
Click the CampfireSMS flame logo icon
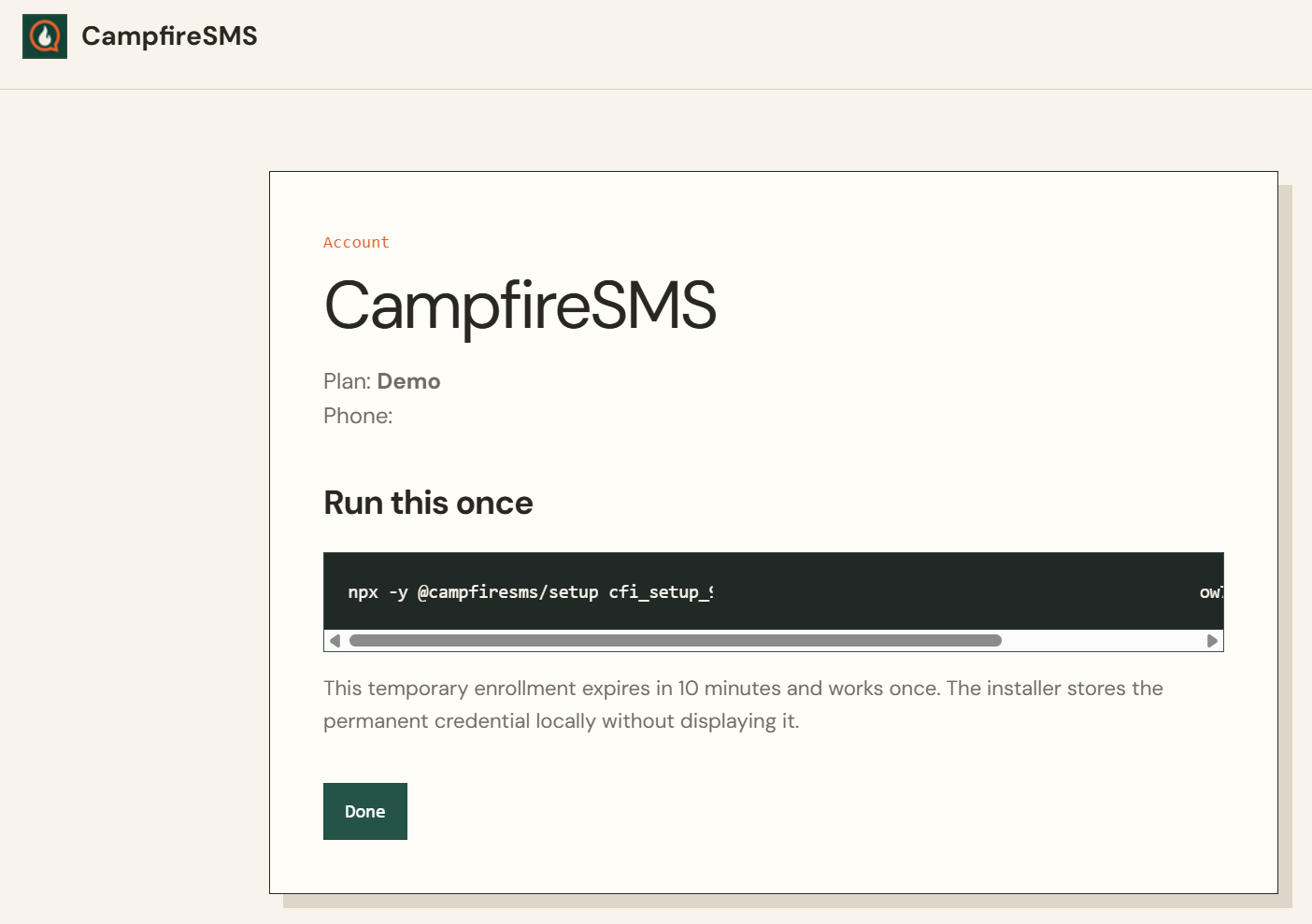pos(45,36)
